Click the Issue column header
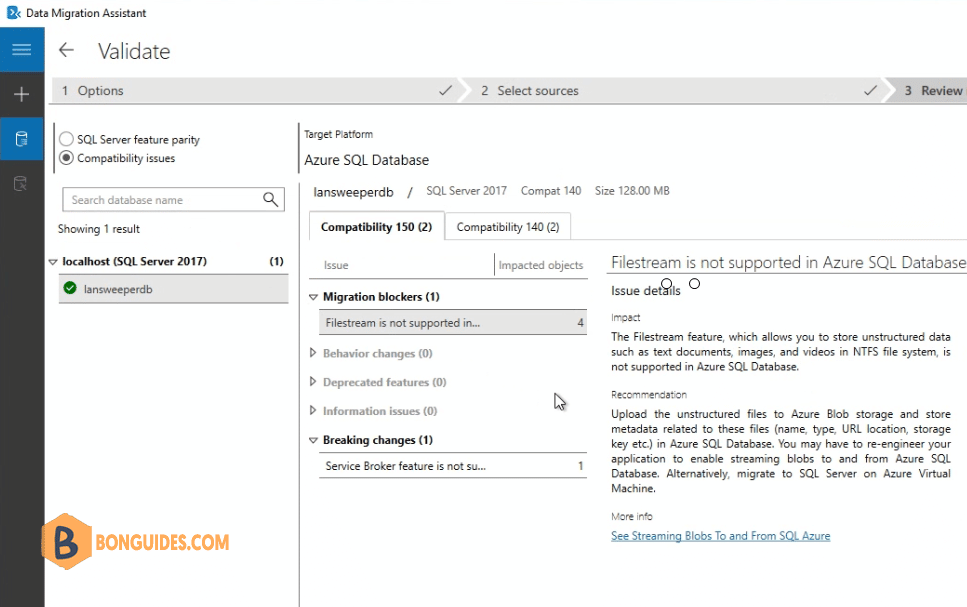 point(336,265)
